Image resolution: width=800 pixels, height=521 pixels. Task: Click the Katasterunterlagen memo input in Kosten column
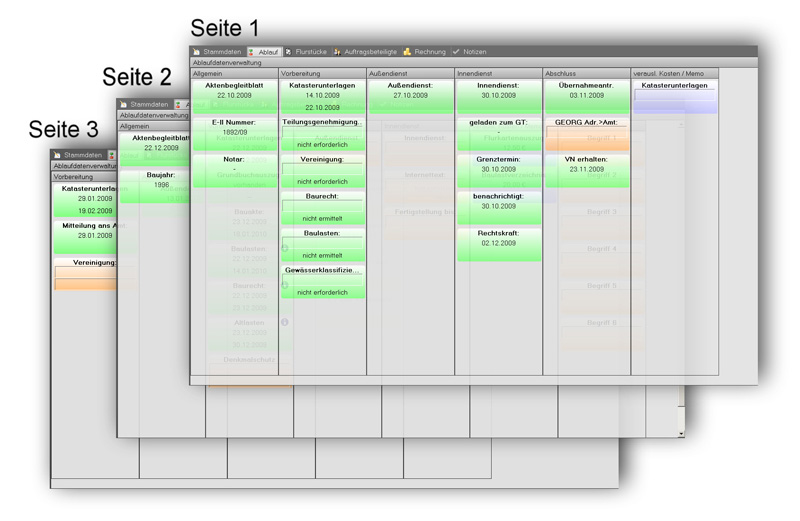(x=674, y=97)
